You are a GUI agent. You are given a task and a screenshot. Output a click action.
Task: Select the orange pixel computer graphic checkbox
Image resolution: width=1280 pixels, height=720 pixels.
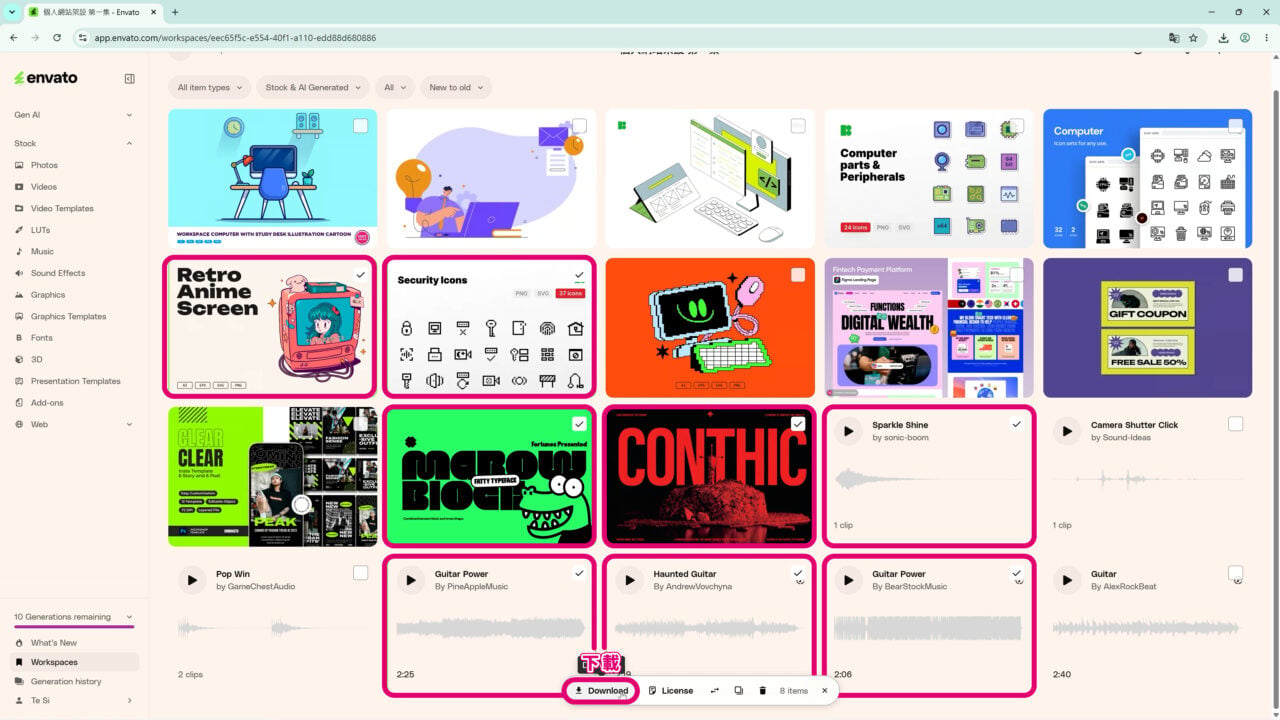(x=798, y=275)
